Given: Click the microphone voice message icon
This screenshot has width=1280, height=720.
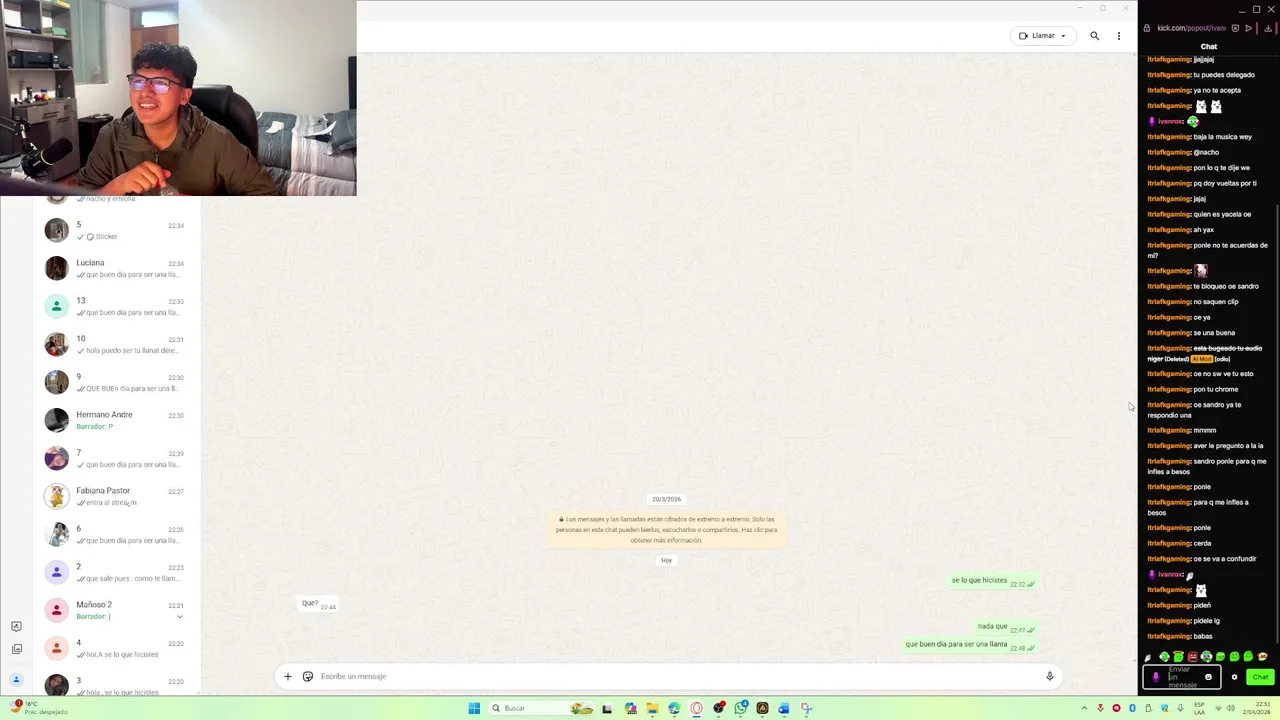Looking at the screenshot, I should [1049, 676].
